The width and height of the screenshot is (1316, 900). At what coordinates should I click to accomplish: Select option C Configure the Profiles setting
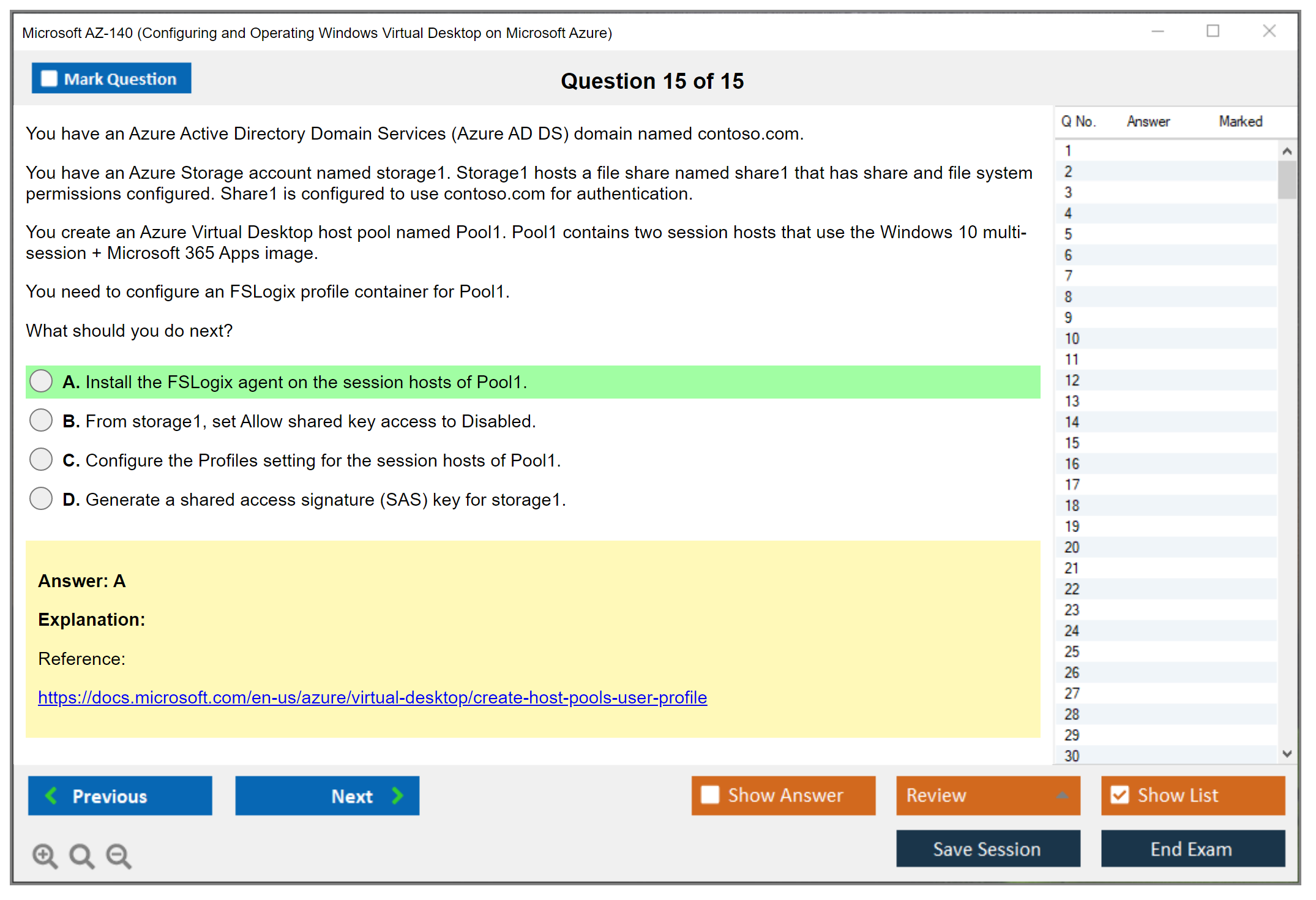point(41,459)
